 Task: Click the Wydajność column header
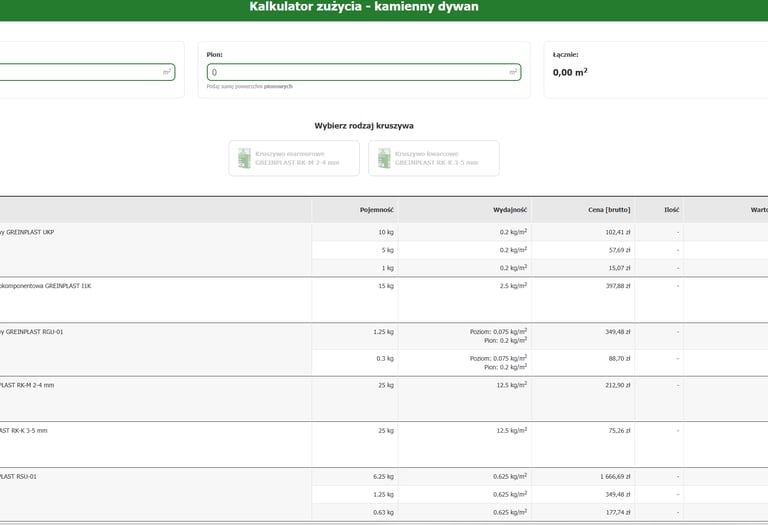point(510,210)
